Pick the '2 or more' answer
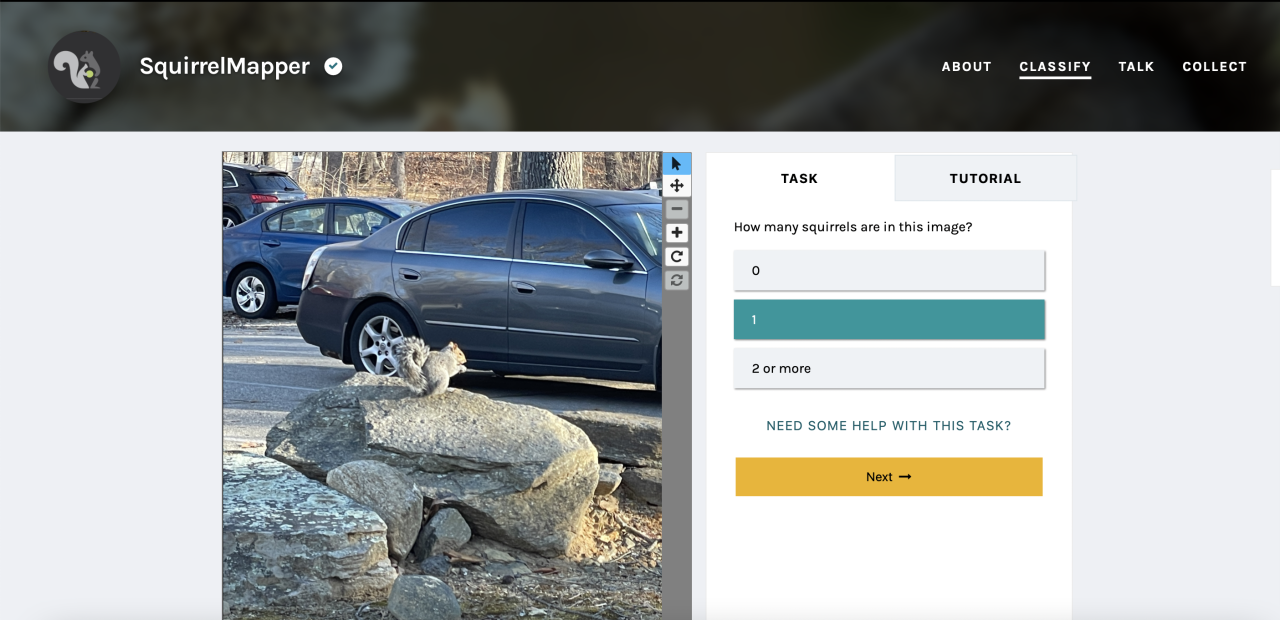 pos(889,369)
